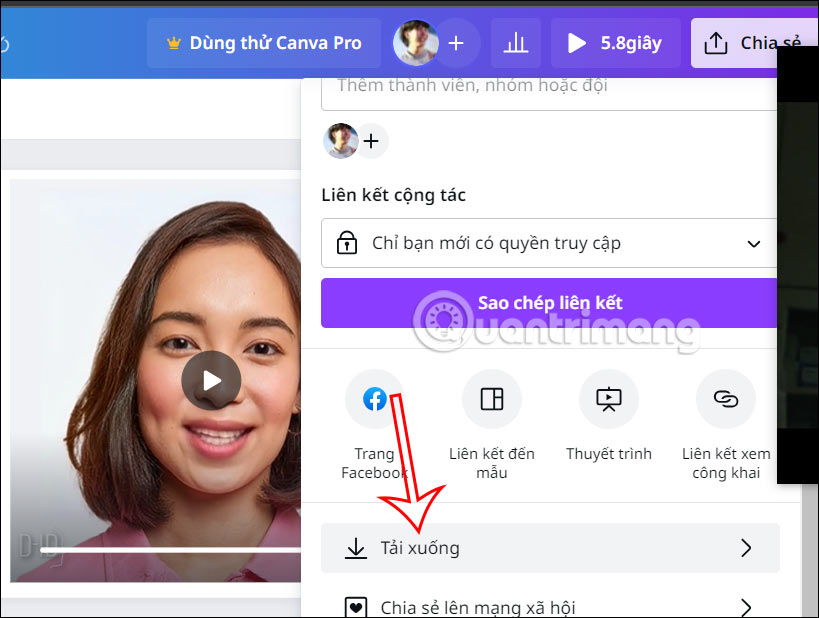
Task: Click the Liên kết xem công khai icon
Action: coord(725,398)
